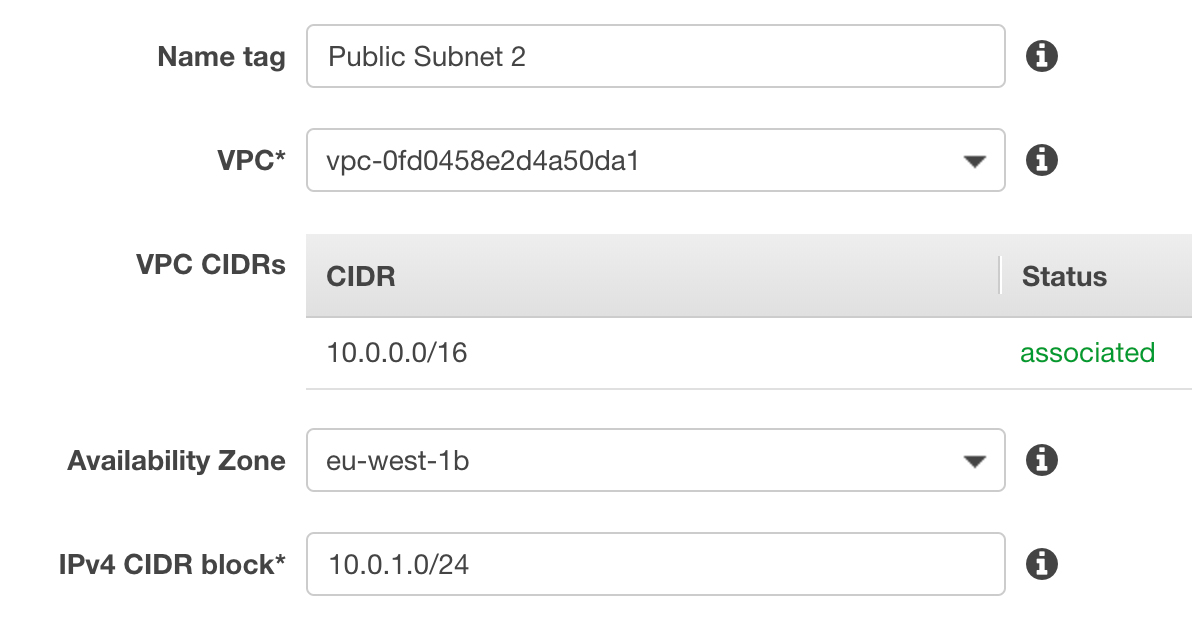Click the IPv4 CIDR block info icon
This screenshot has width=1192, height=628.
(1041, 564)
